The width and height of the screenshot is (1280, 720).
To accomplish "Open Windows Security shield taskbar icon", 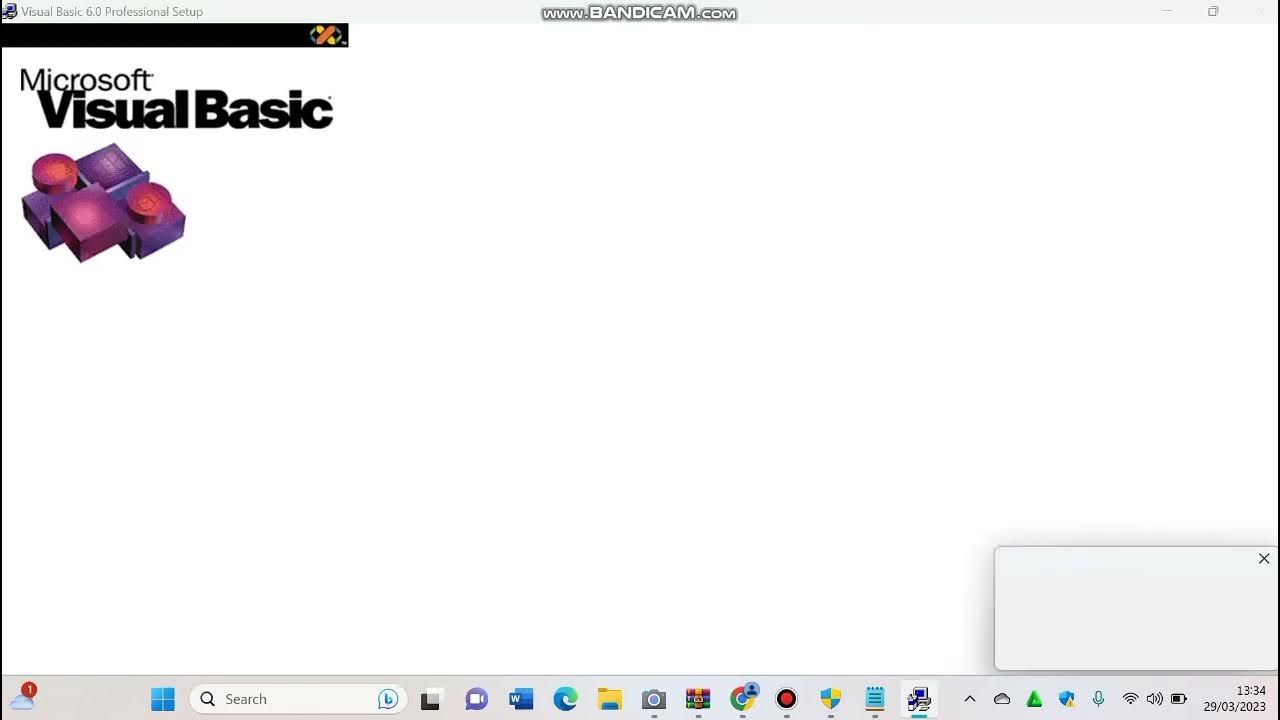I will 831,699.
